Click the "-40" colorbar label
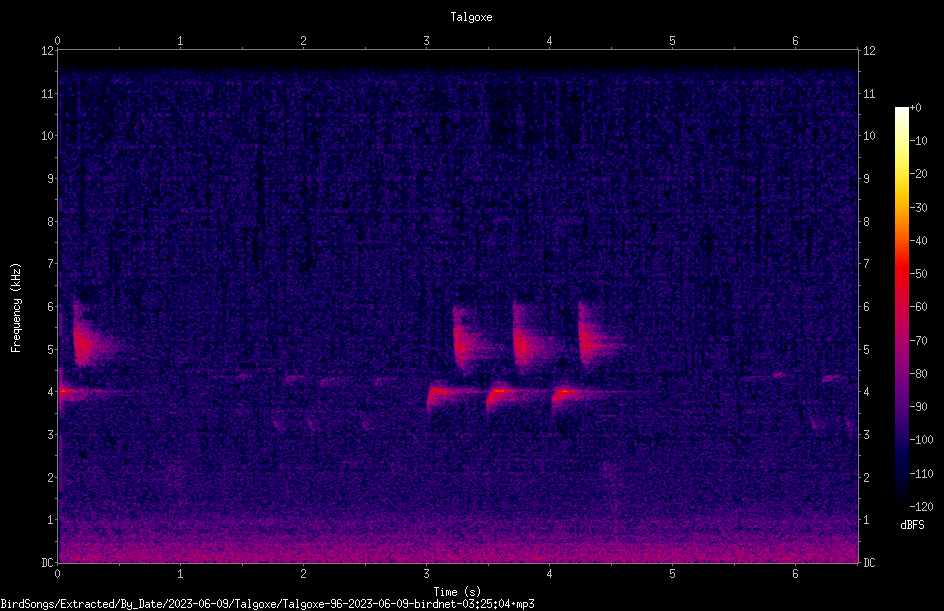Image resolution: width=944 pixels, height=611 pixels. tap(918, 241)
